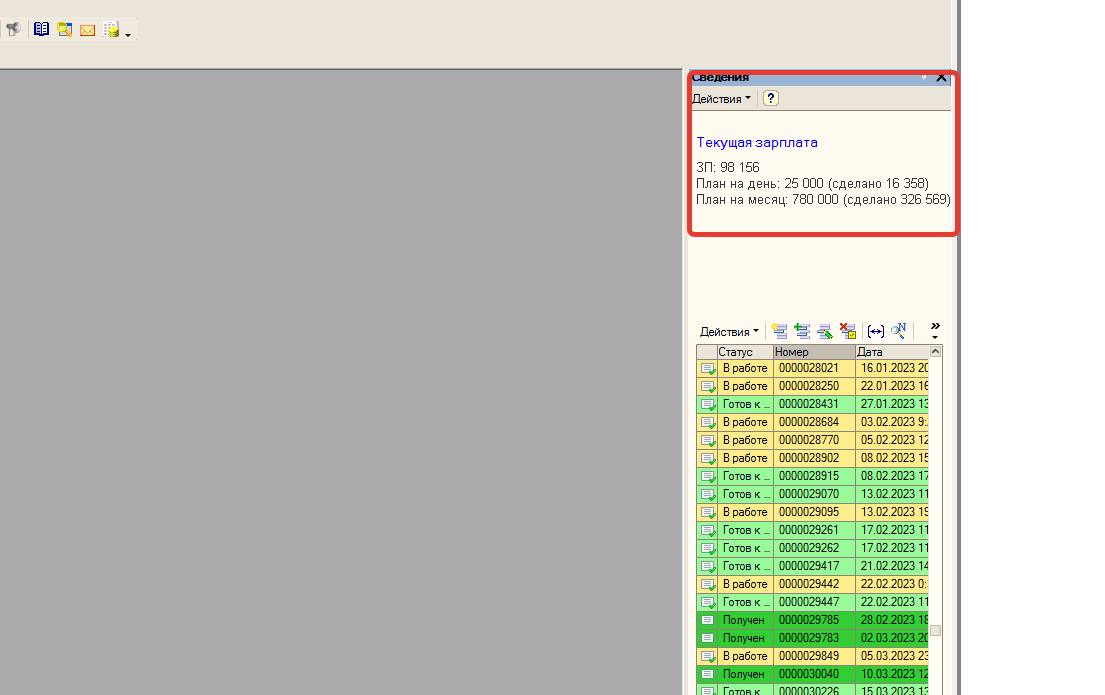The height and width of the screenshot is (695, 1105).
Task: Select the number cell 0000029785
Action: 814,620
